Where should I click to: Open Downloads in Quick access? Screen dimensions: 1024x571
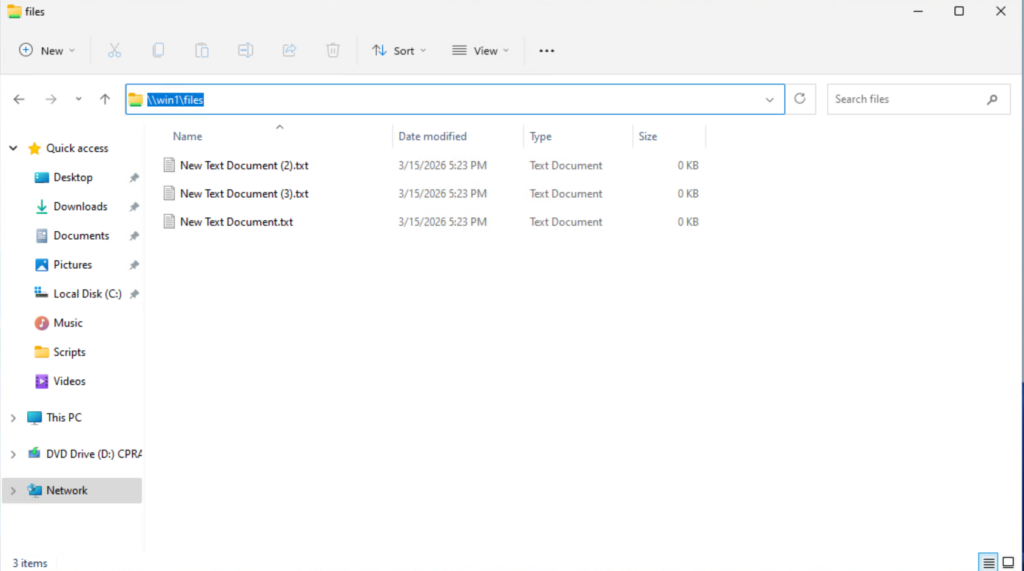click(x=80, y=206)
